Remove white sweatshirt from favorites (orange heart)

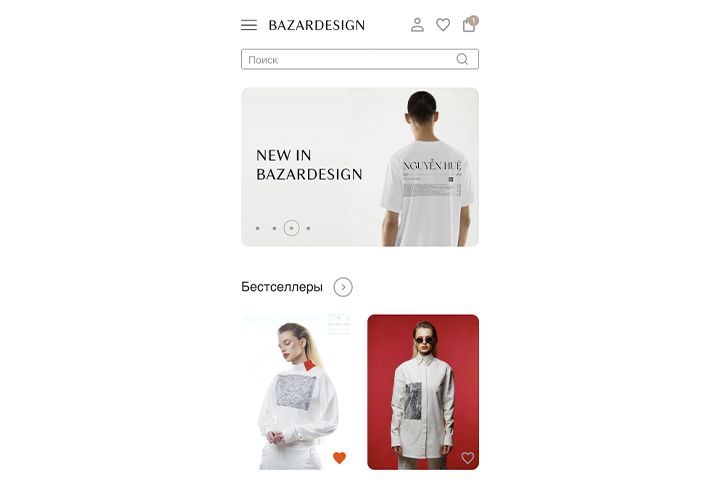(x=339, y=457)
